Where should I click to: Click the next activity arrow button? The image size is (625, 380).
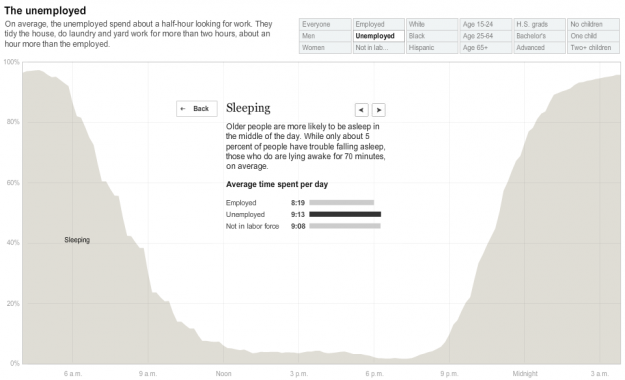tap(379, 110)
